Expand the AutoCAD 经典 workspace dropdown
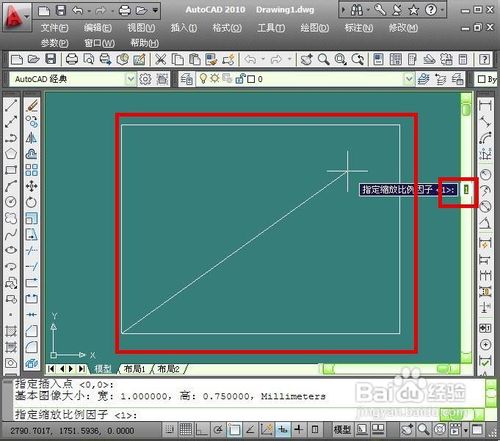 pyautogui.click(x=131, y=79)
